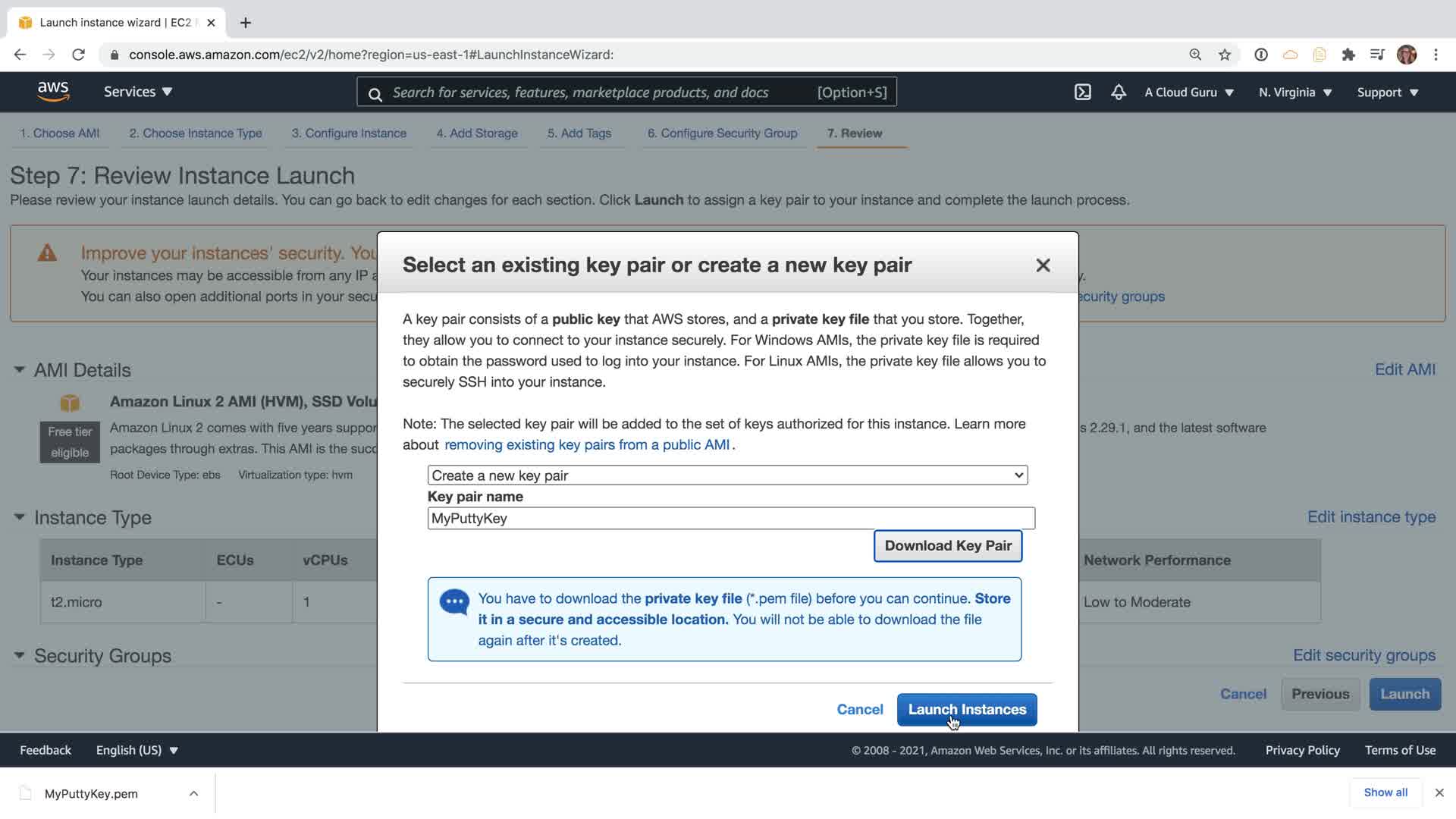The image size is (1456, 819).
Task: Click the Launch Instances button
Action: click(x=967, y=710)
